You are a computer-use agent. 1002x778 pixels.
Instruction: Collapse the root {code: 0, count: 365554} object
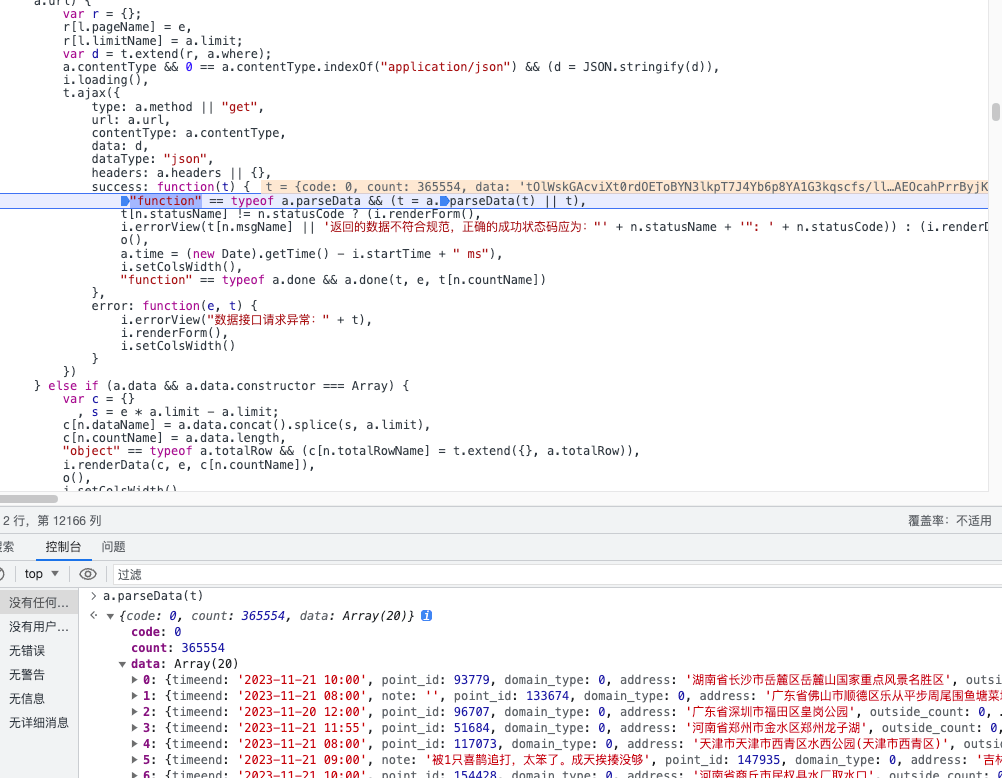[x=110, y=617]
